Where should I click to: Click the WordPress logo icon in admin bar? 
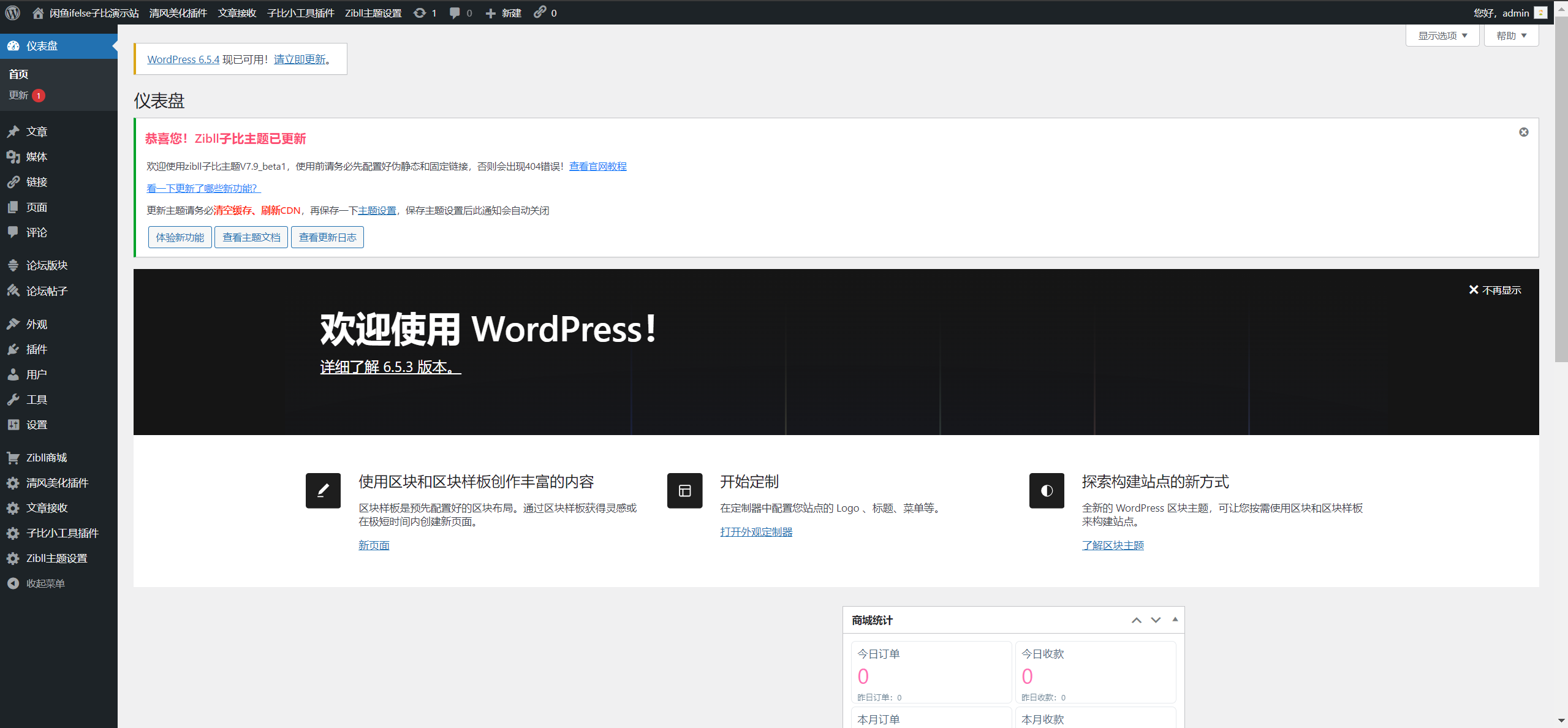point(13,13)
